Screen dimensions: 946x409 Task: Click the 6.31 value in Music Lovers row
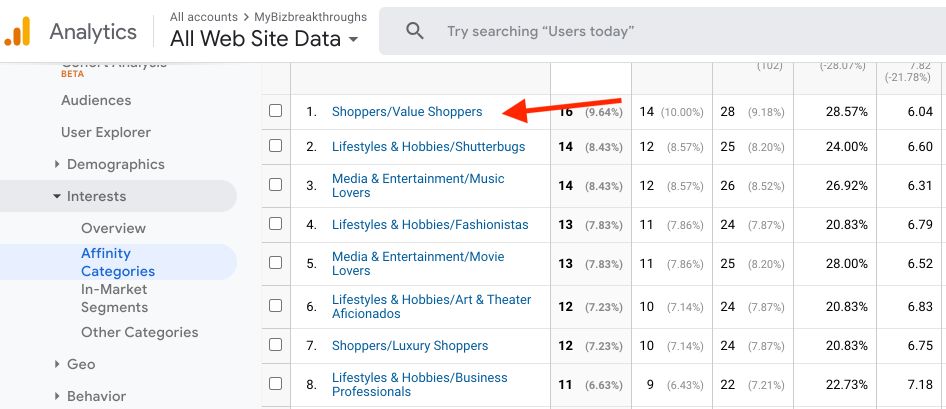click(920, 186)
